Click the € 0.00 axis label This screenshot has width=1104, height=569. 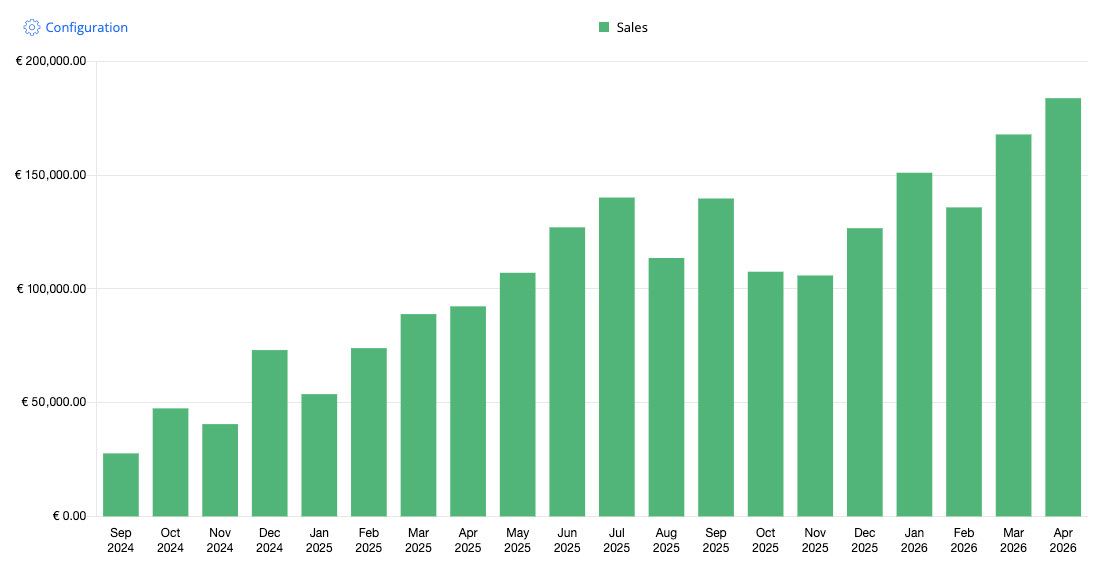coord(69,516)
